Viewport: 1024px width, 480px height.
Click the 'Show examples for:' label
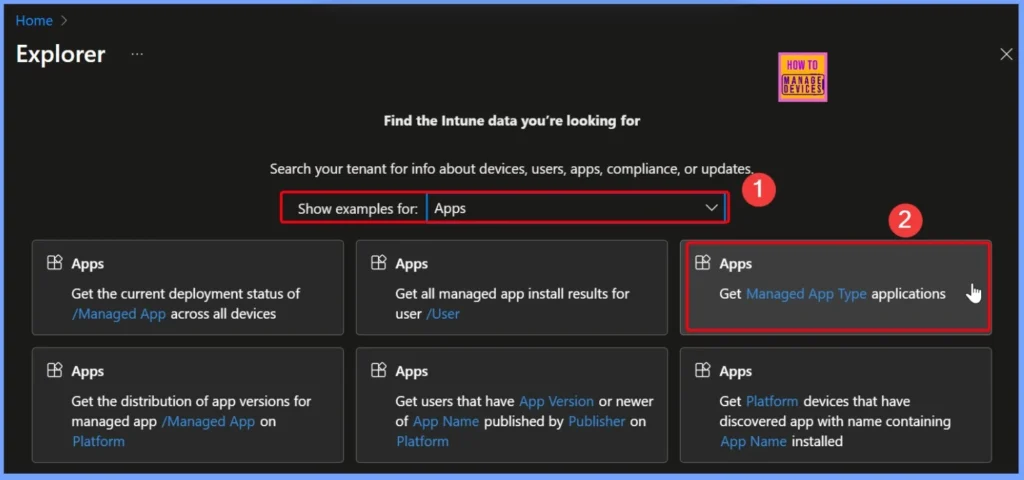click(357, 209)
